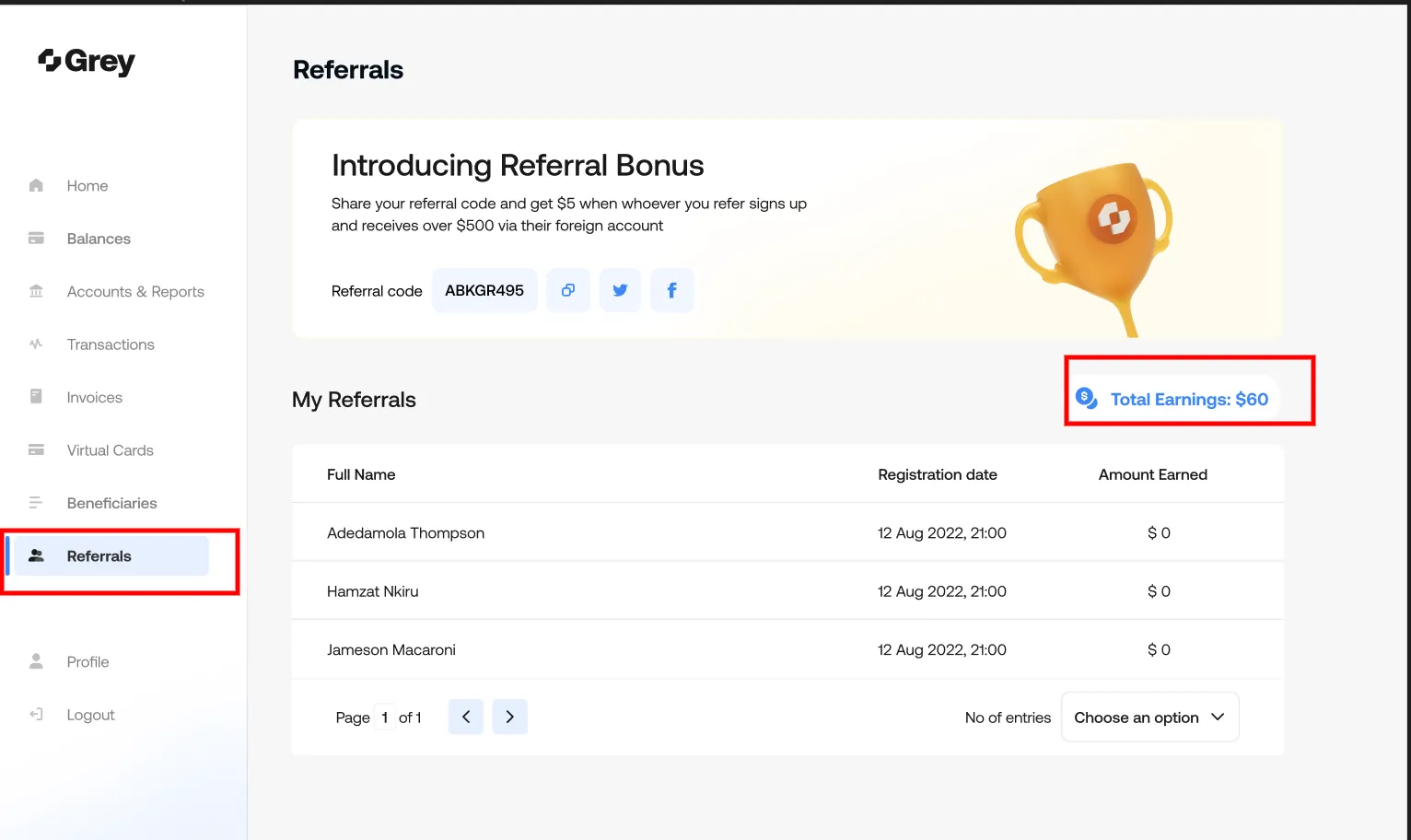Image resolution: width=1411 pixels, height=840 pixels.
Task: Click the Full Name column header
Action: (x=361, y=475)
